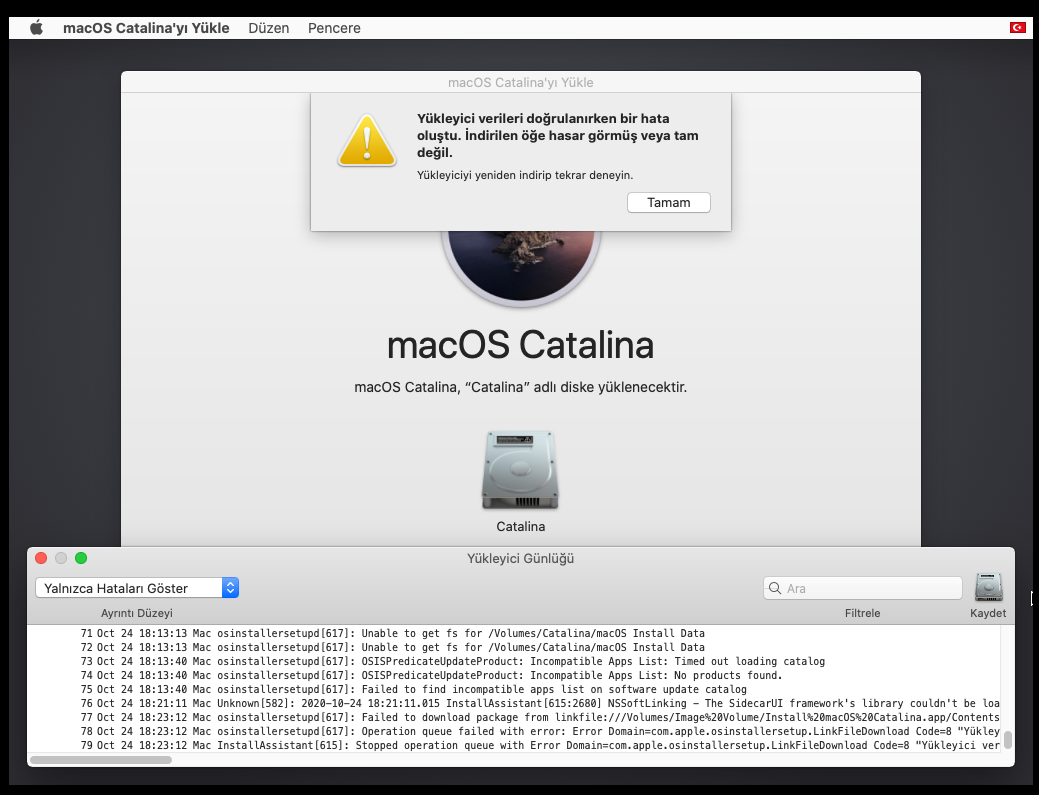Open the Pencere menu
Image resolution: width=1039 pixels, height=795 pixels.
point(334,28)
